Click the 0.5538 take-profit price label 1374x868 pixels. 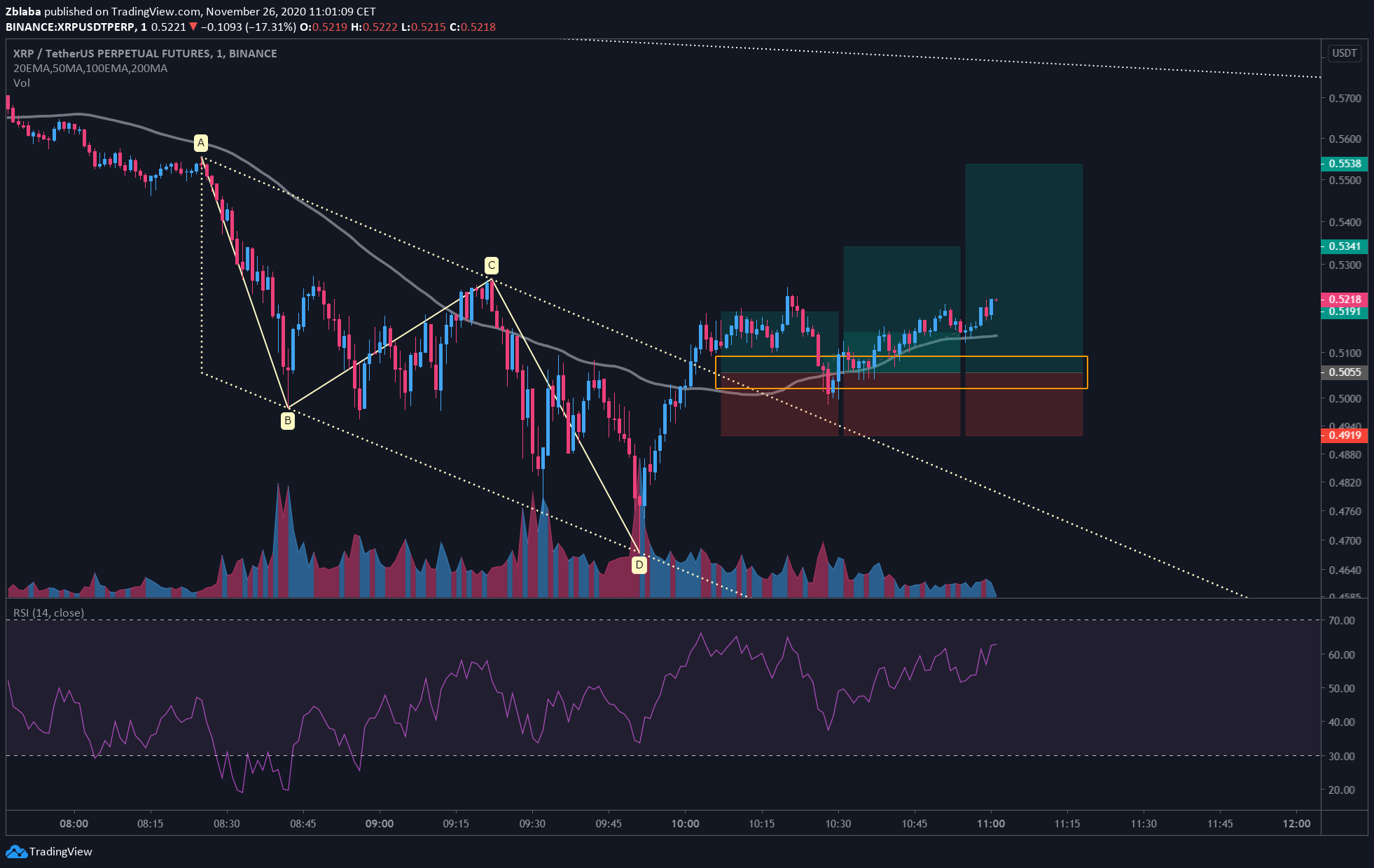[1344, 163]
